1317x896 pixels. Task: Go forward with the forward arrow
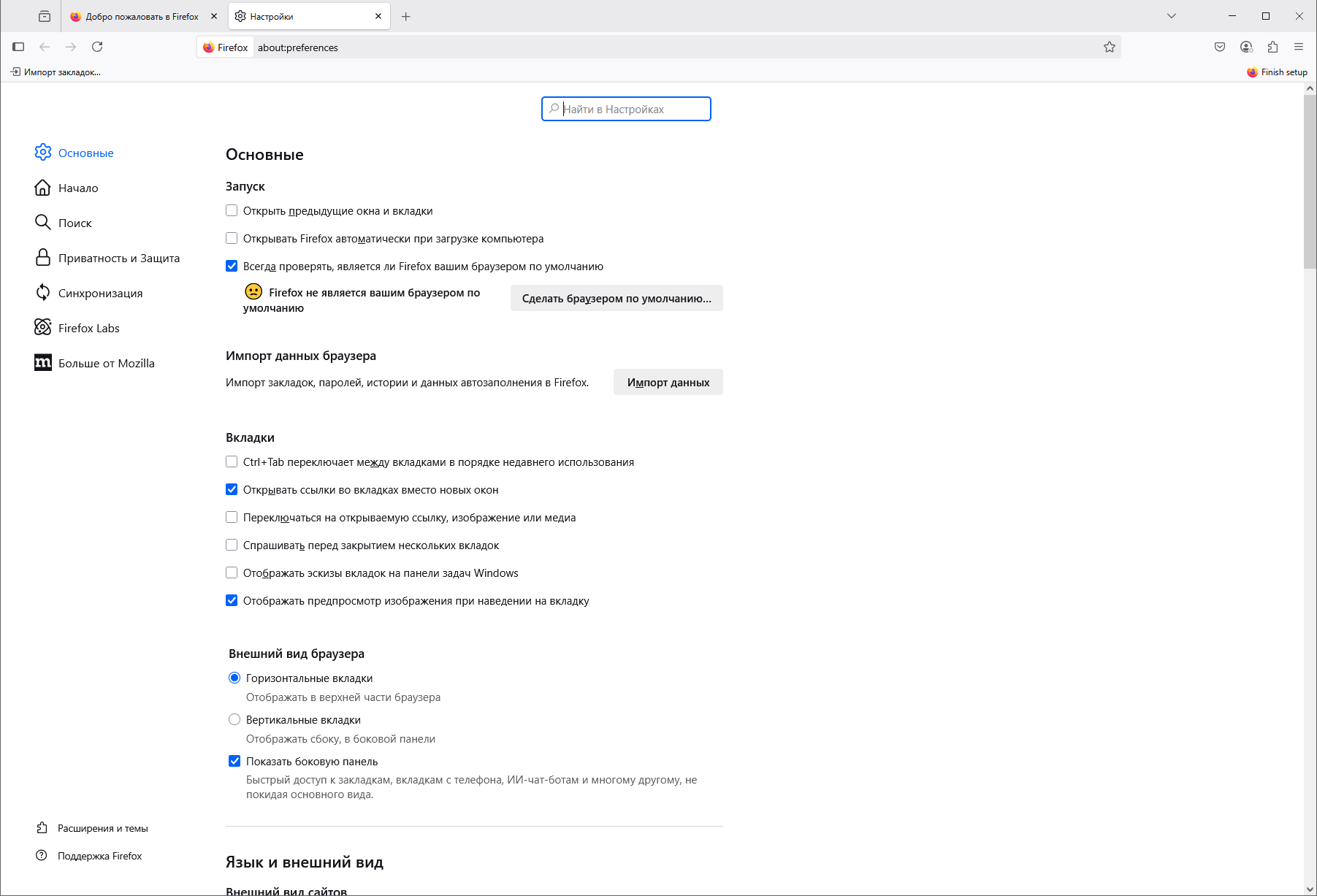(x=71, y=47)
